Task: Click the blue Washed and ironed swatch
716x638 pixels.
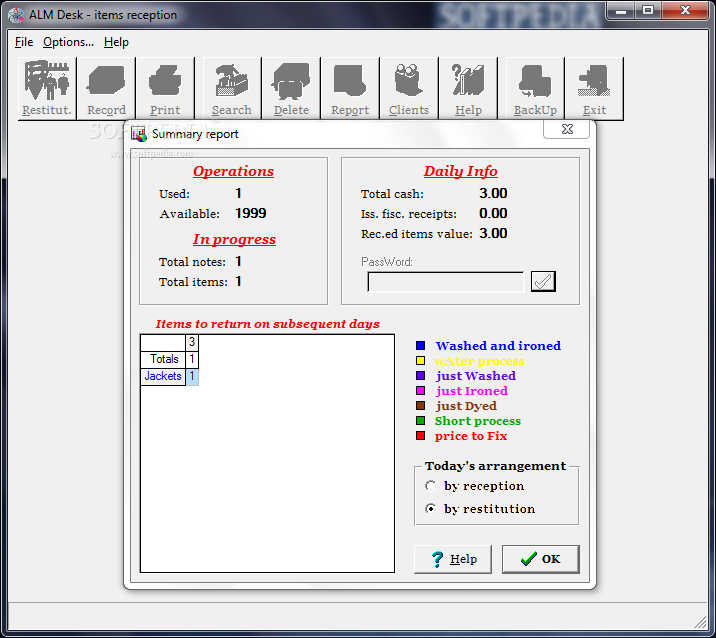Action: [x=421, y=346]
